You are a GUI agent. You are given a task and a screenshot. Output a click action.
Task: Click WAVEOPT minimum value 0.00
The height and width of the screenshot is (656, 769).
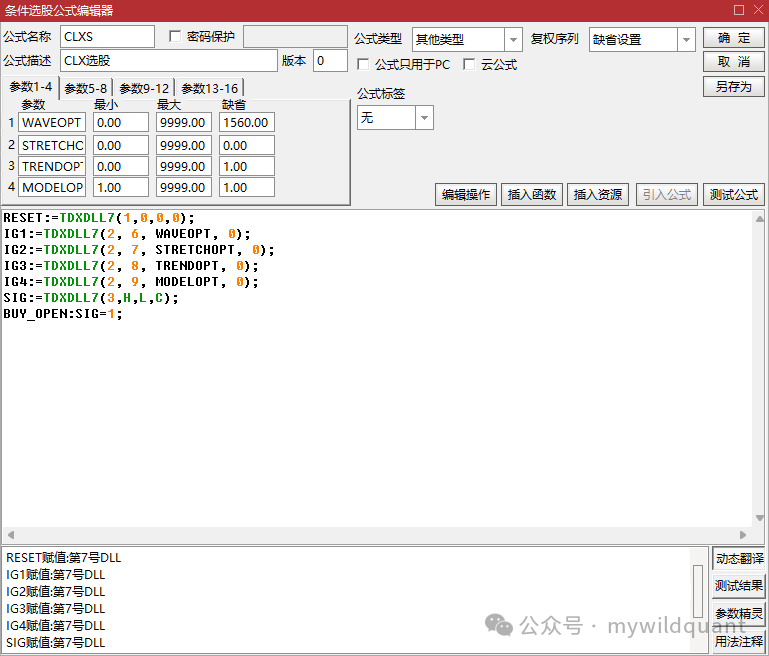pos(121,123)
